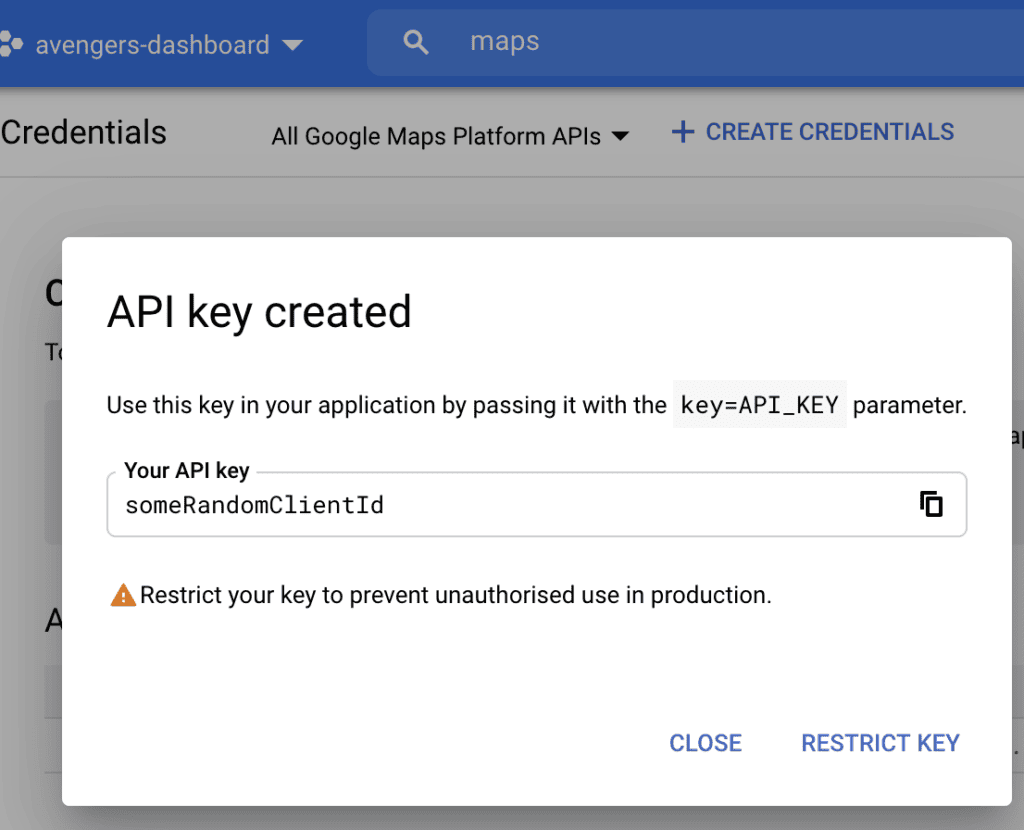This screenshot has height=830, width=1024.
Task: Click RESTRICT KEY in the dialog
Action: pos(880,742)
